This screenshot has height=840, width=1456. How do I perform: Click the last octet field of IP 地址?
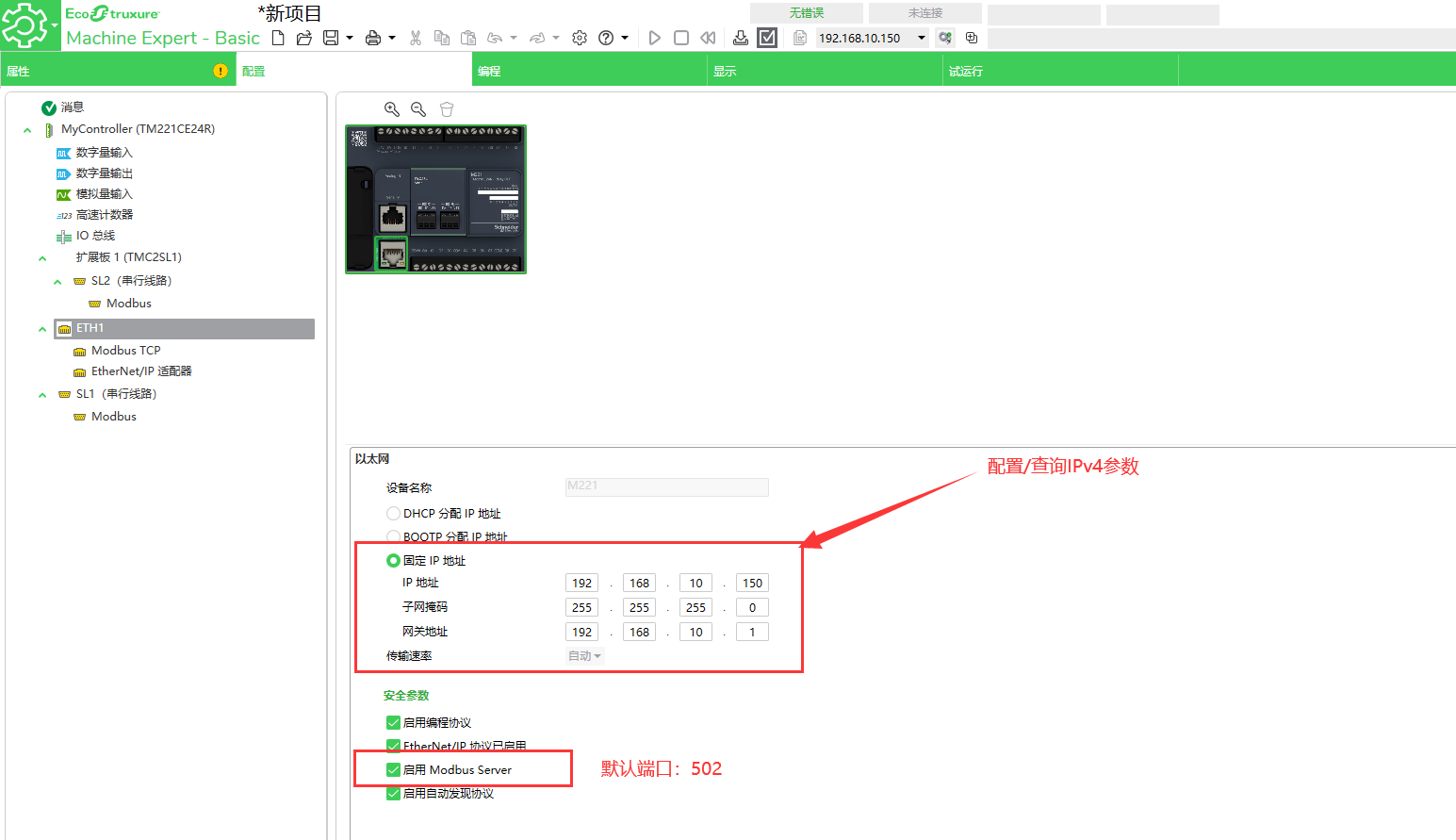tap(752, 584)
